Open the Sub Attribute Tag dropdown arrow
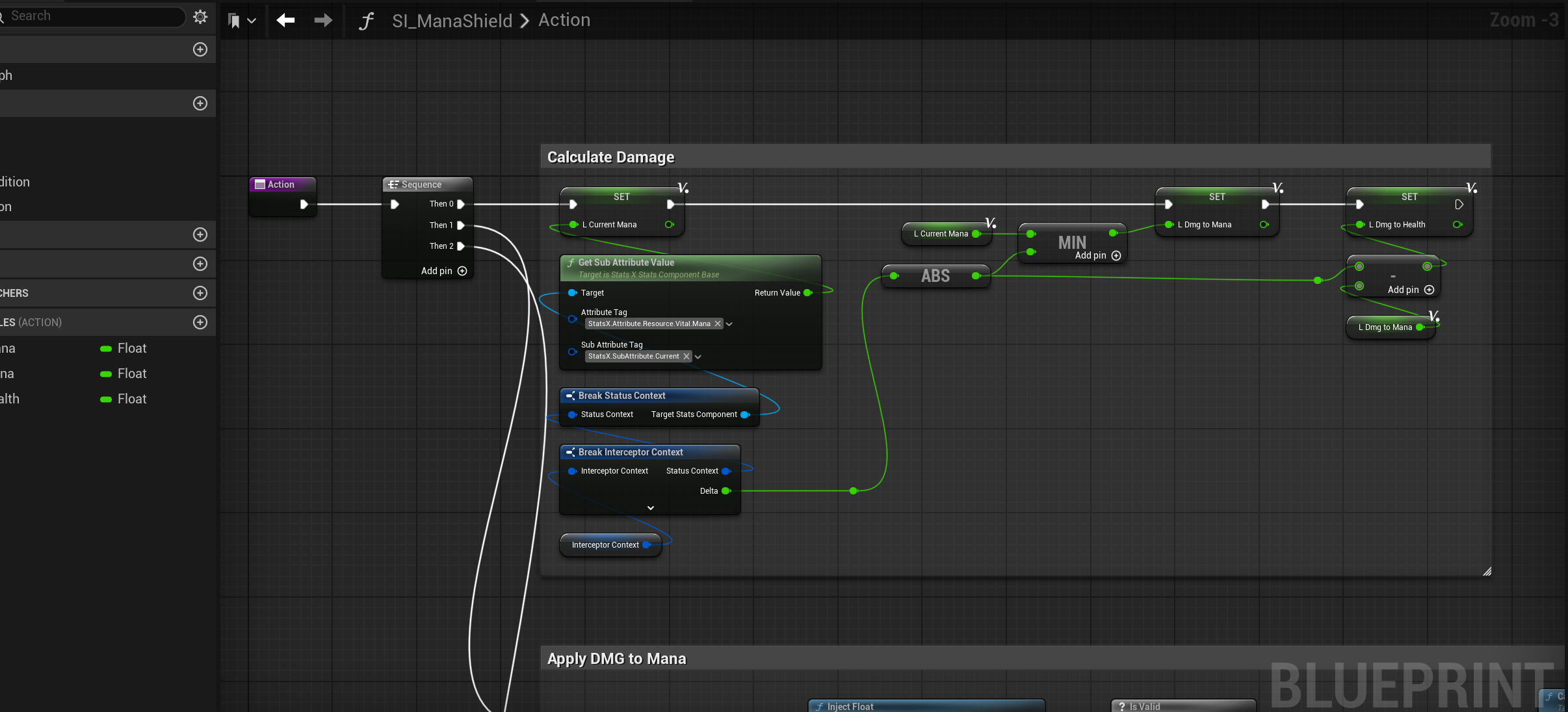This screenshot has width=1568, height=712. click(x=698, y=357)
